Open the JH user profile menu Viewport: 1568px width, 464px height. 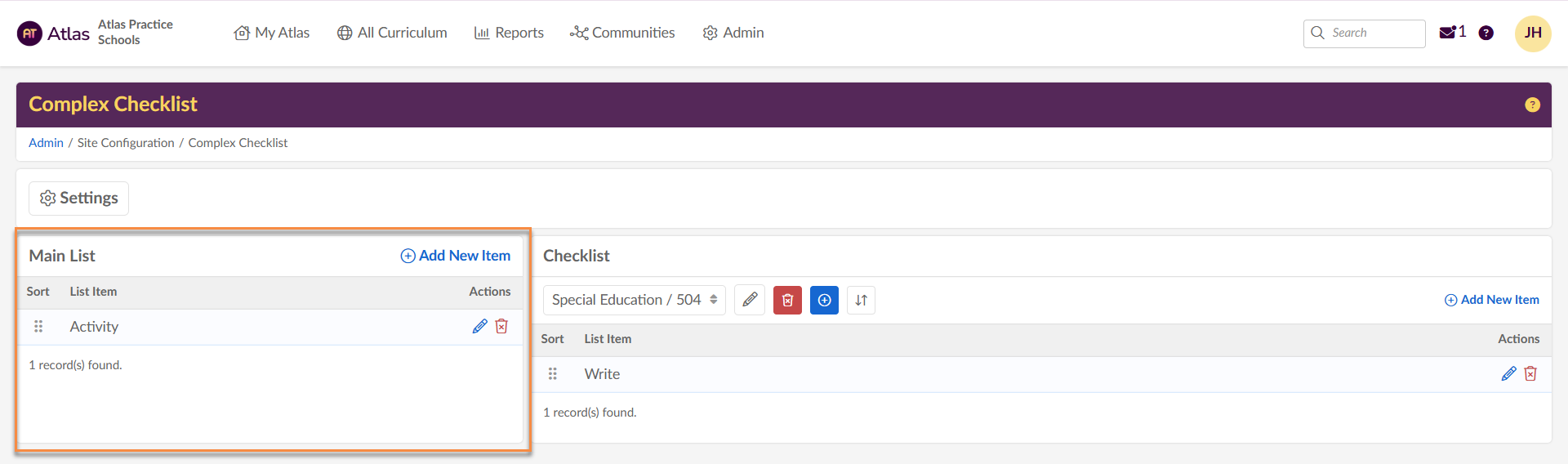[x=1532, y=33]
